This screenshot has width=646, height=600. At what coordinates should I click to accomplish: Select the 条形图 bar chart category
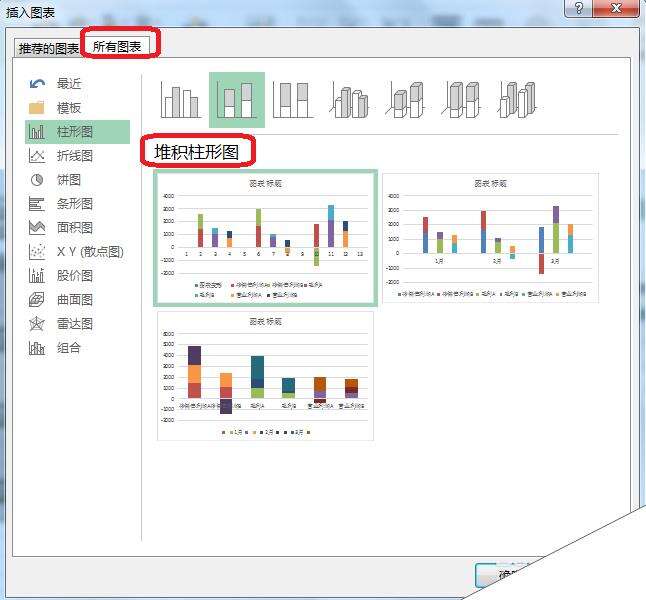pyautogui.click(x=77, y=204)
